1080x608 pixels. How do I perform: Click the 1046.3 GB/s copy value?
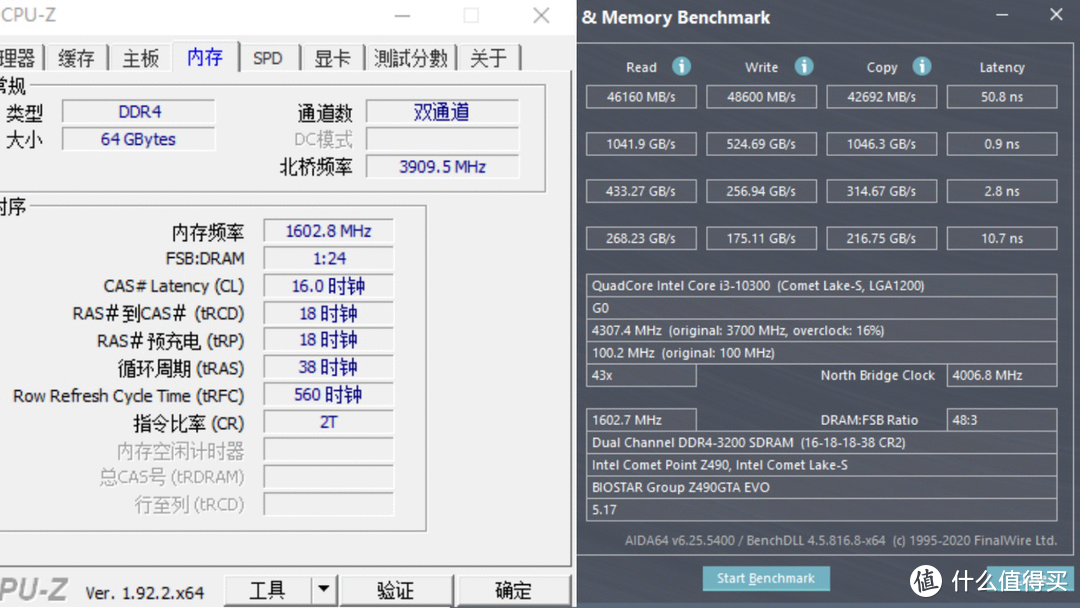point(882,144)
